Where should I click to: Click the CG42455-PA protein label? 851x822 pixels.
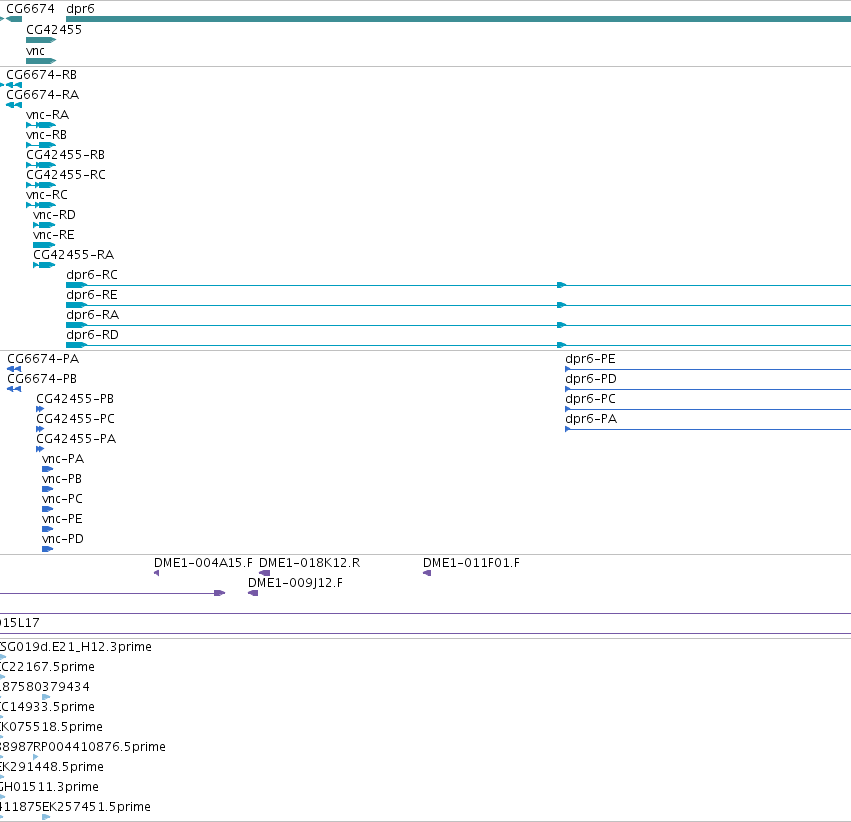coord(76,438)
